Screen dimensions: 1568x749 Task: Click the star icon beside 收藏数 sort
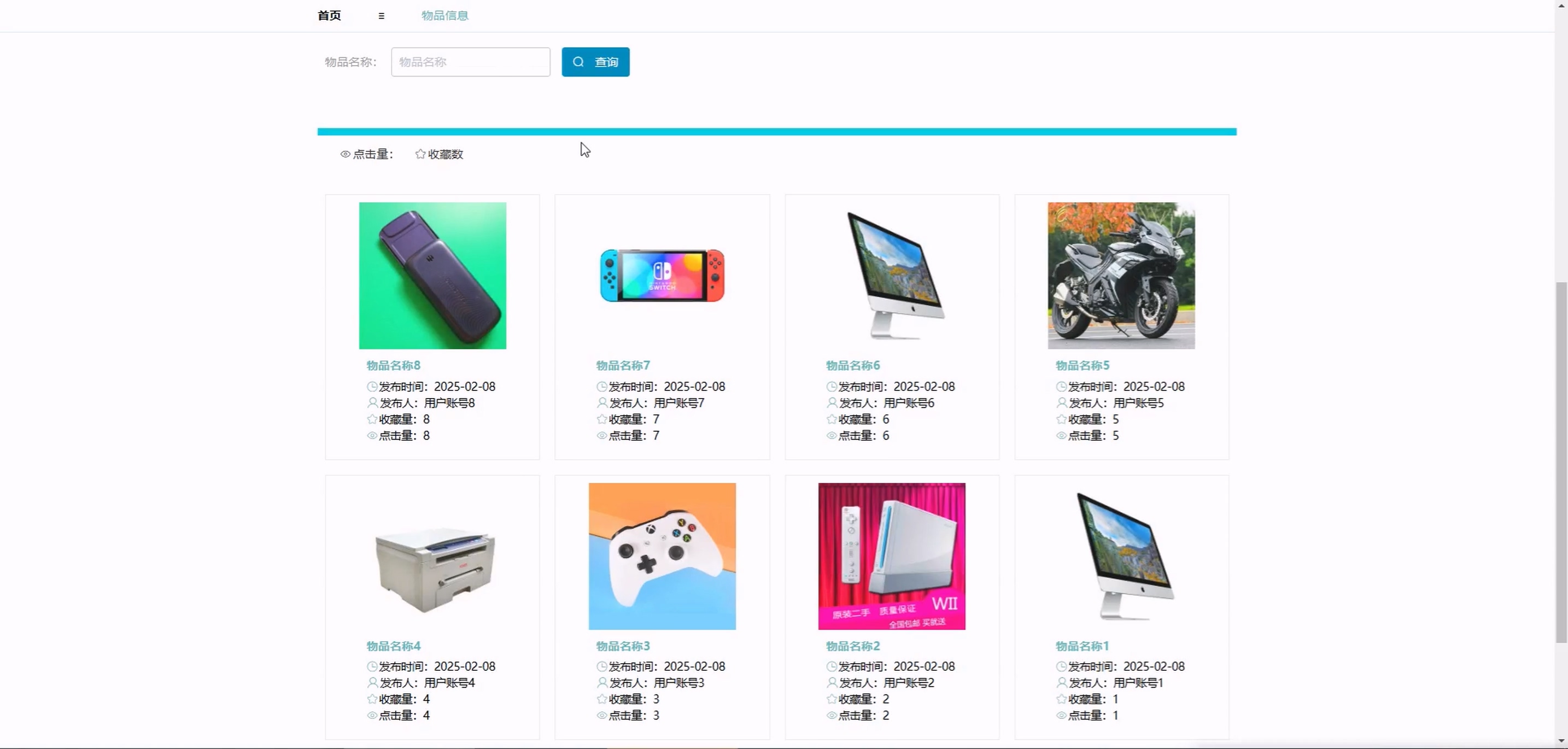coord(420,154)
